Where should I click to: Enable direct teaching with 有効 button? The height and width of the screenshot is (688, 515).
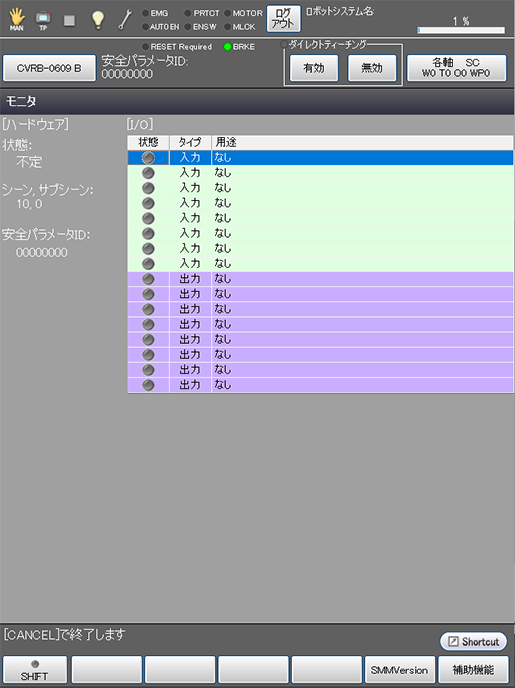(x=314, y=68)
